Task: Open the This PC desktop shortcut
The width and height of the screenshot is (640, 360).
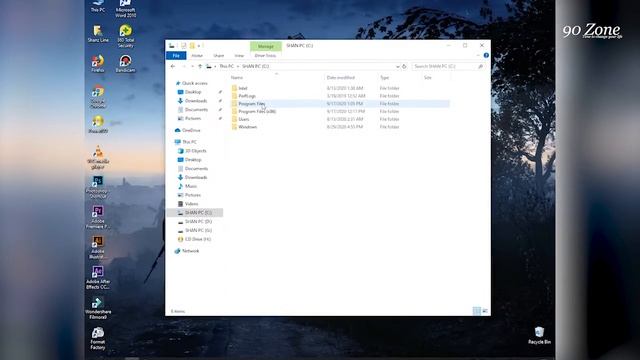Action: (98, 6)
